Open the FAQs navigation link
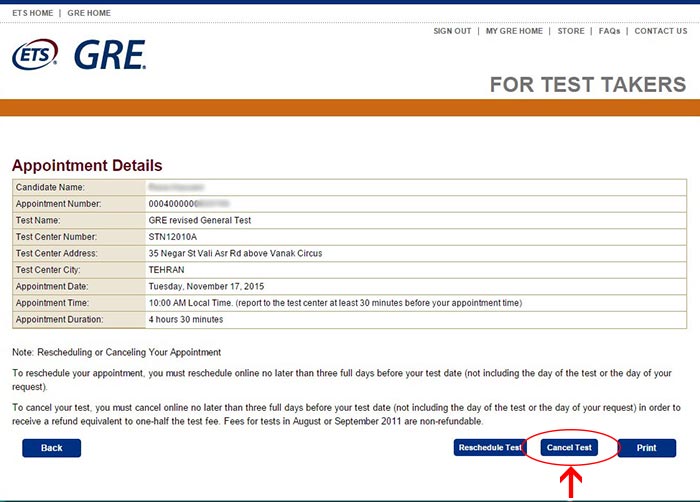 tap(609, 31)
